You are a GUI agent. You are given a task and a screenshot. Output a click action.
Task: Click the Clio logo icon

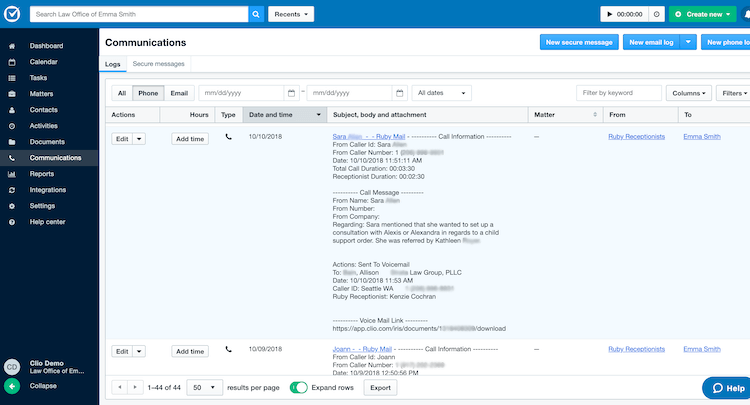pyautogui.click(x=12, y=14)
